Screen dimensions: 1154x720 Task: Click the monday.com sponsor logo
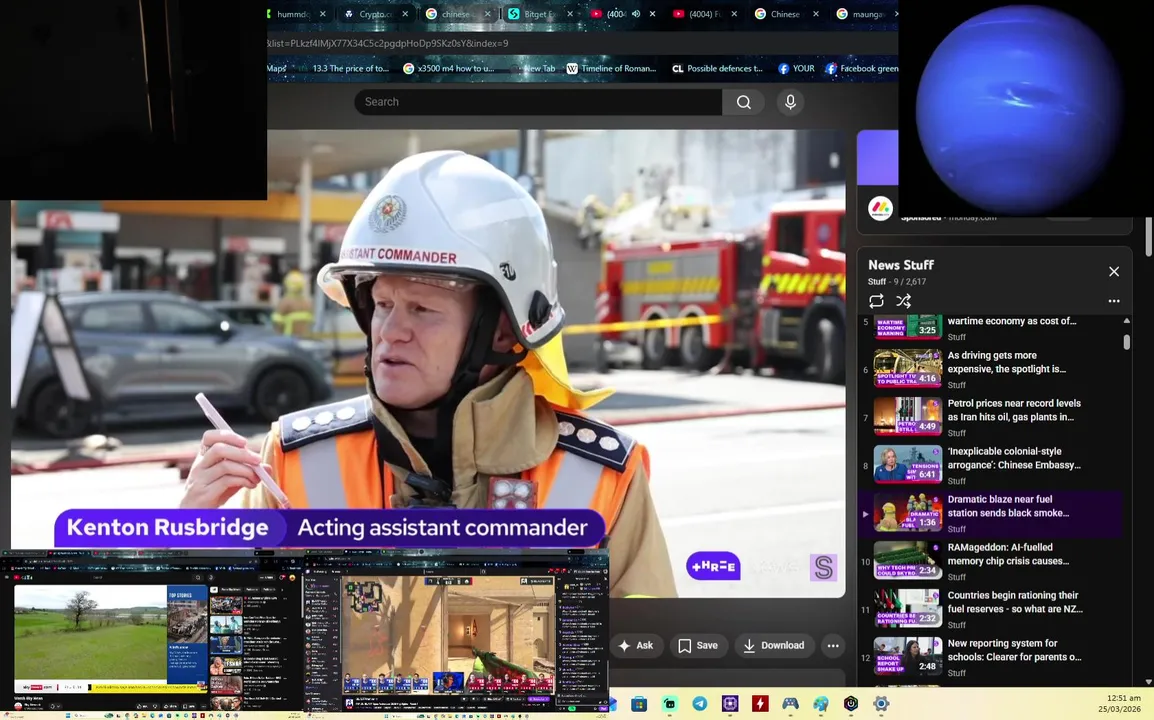pos(880,209)
